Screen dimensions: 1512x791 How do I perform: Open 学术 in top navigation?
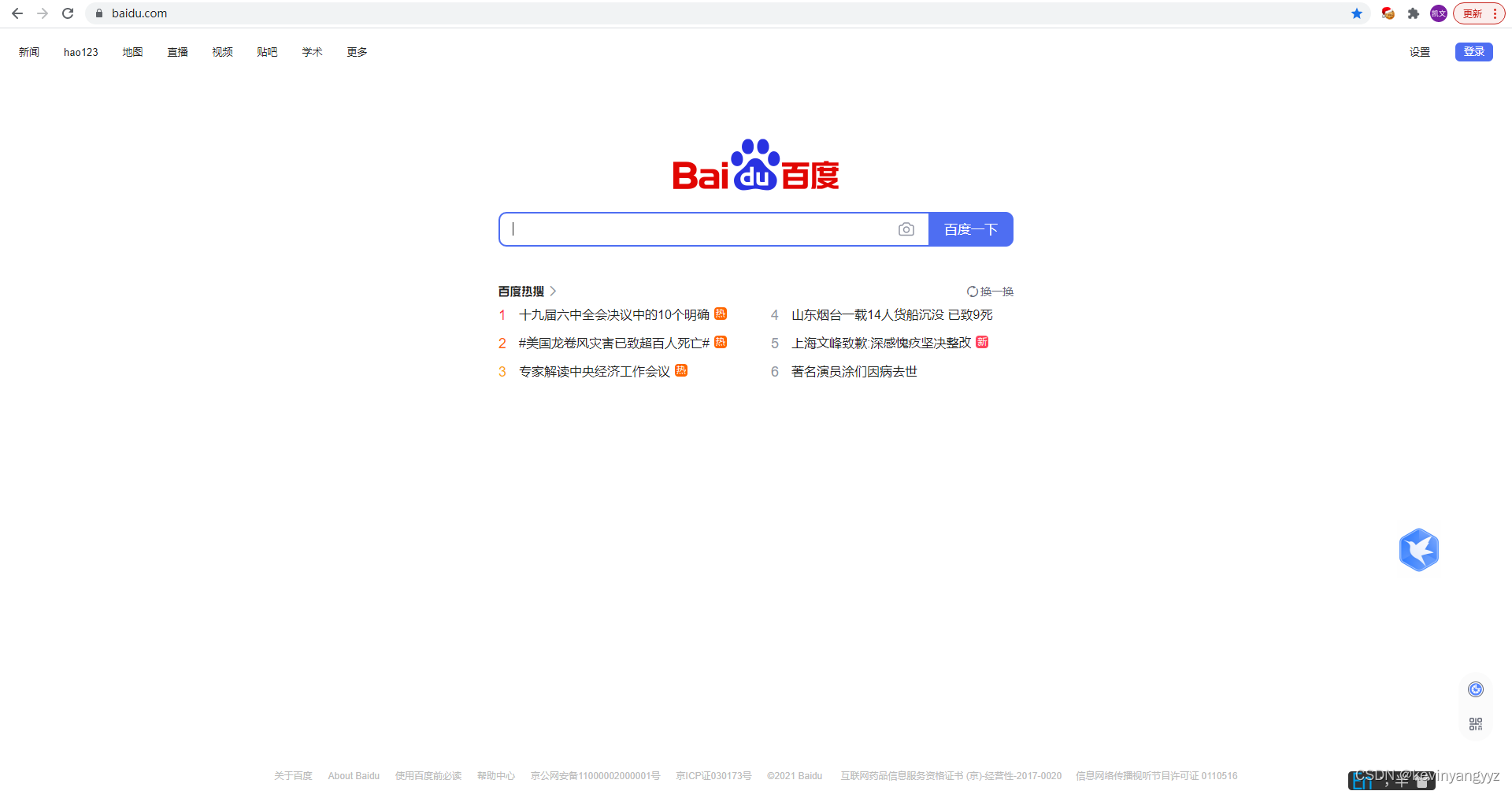coord(312,52)
